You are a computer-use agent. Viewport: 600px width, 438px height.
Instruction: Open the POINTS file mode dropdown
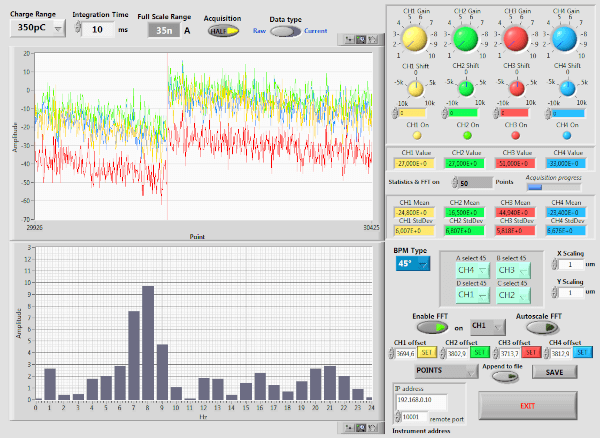tap(448, 370)
